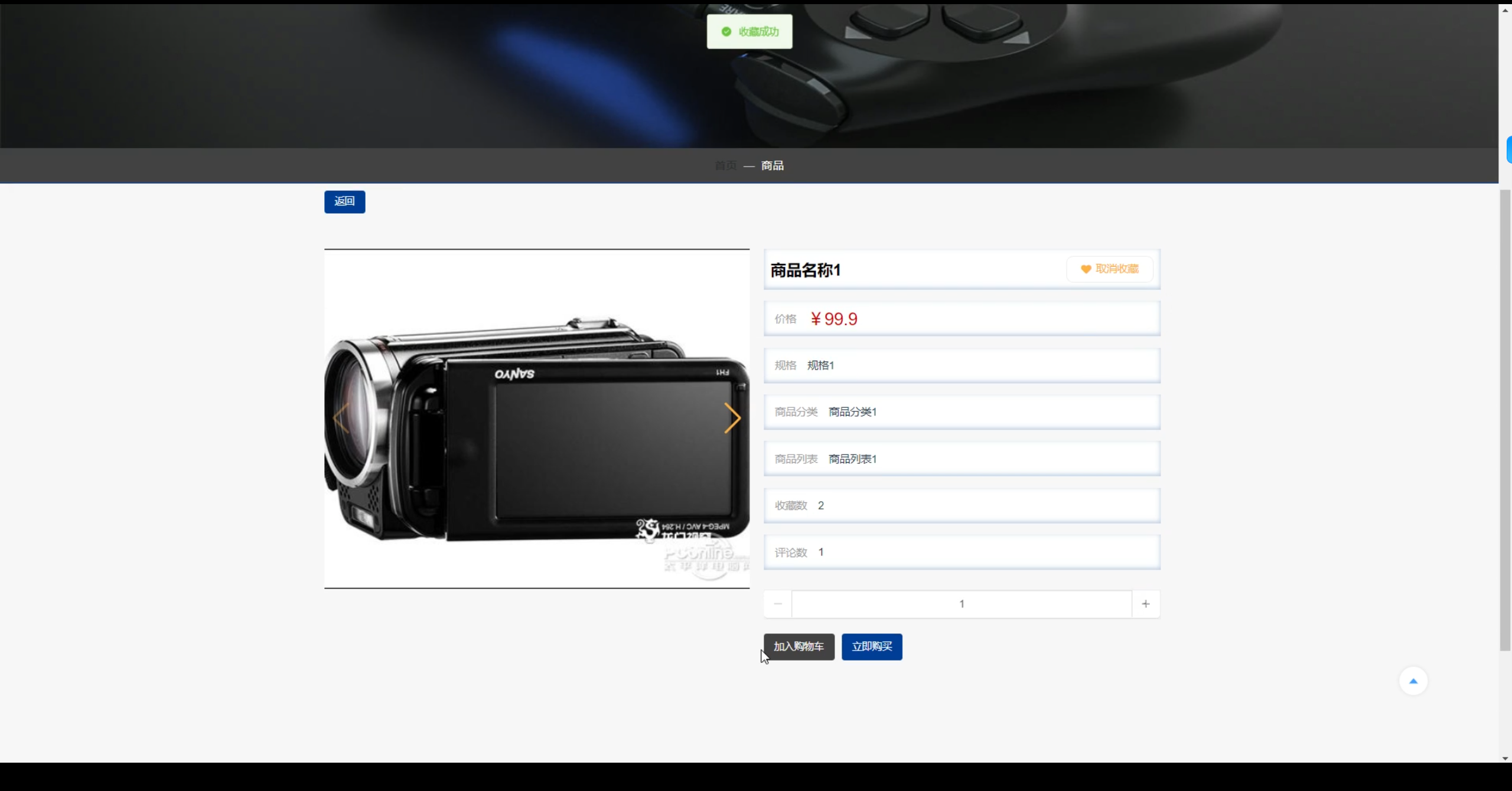Screen dimensions: 1512x791
Task: Click the vertical scrollbar thumb
Action: click(x=1505, y=419)
